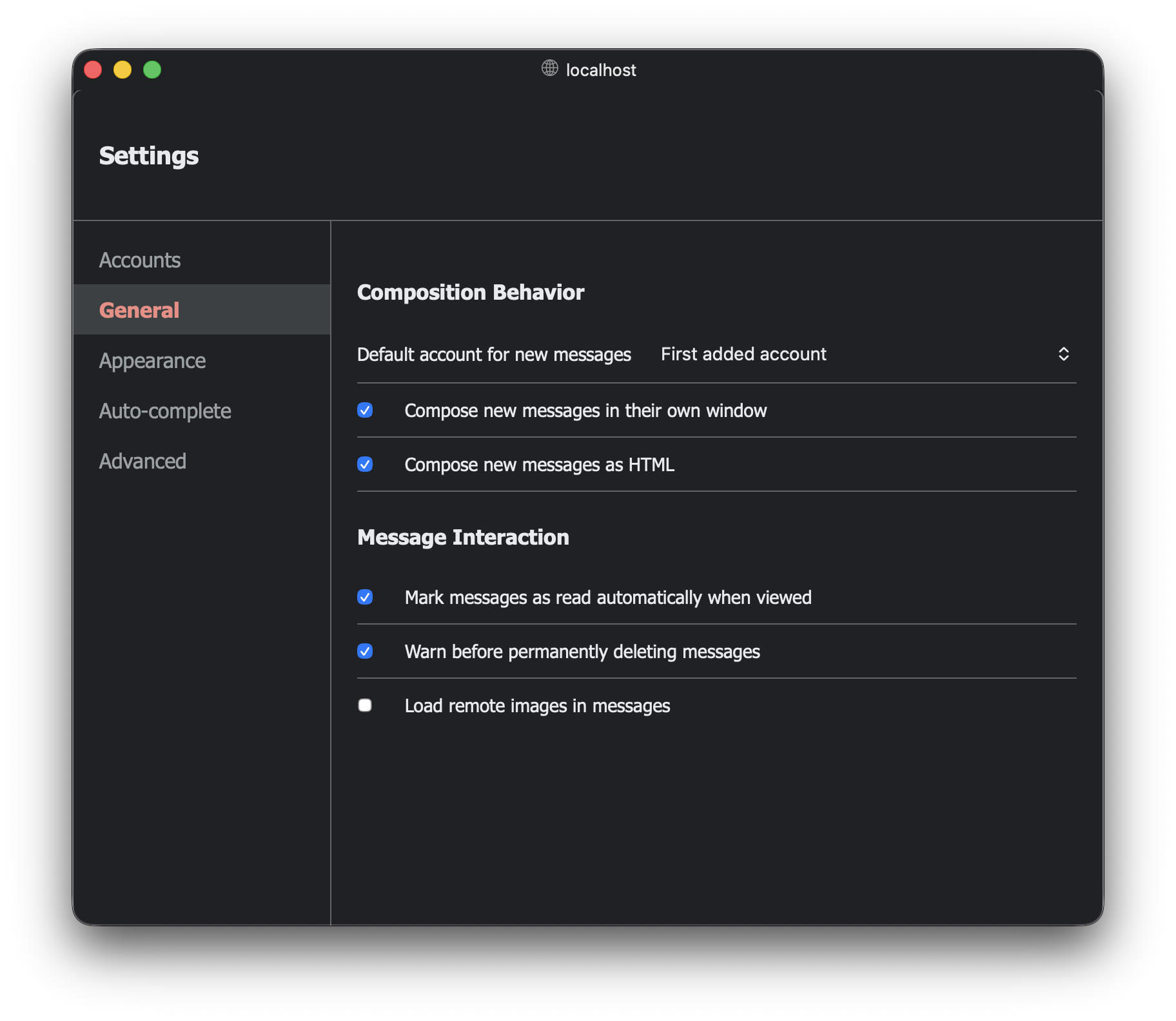Click the Composition Behavior section header
Image resolution: width=1176 pixels, height=1021 pixels.
[x=471, y=292]
